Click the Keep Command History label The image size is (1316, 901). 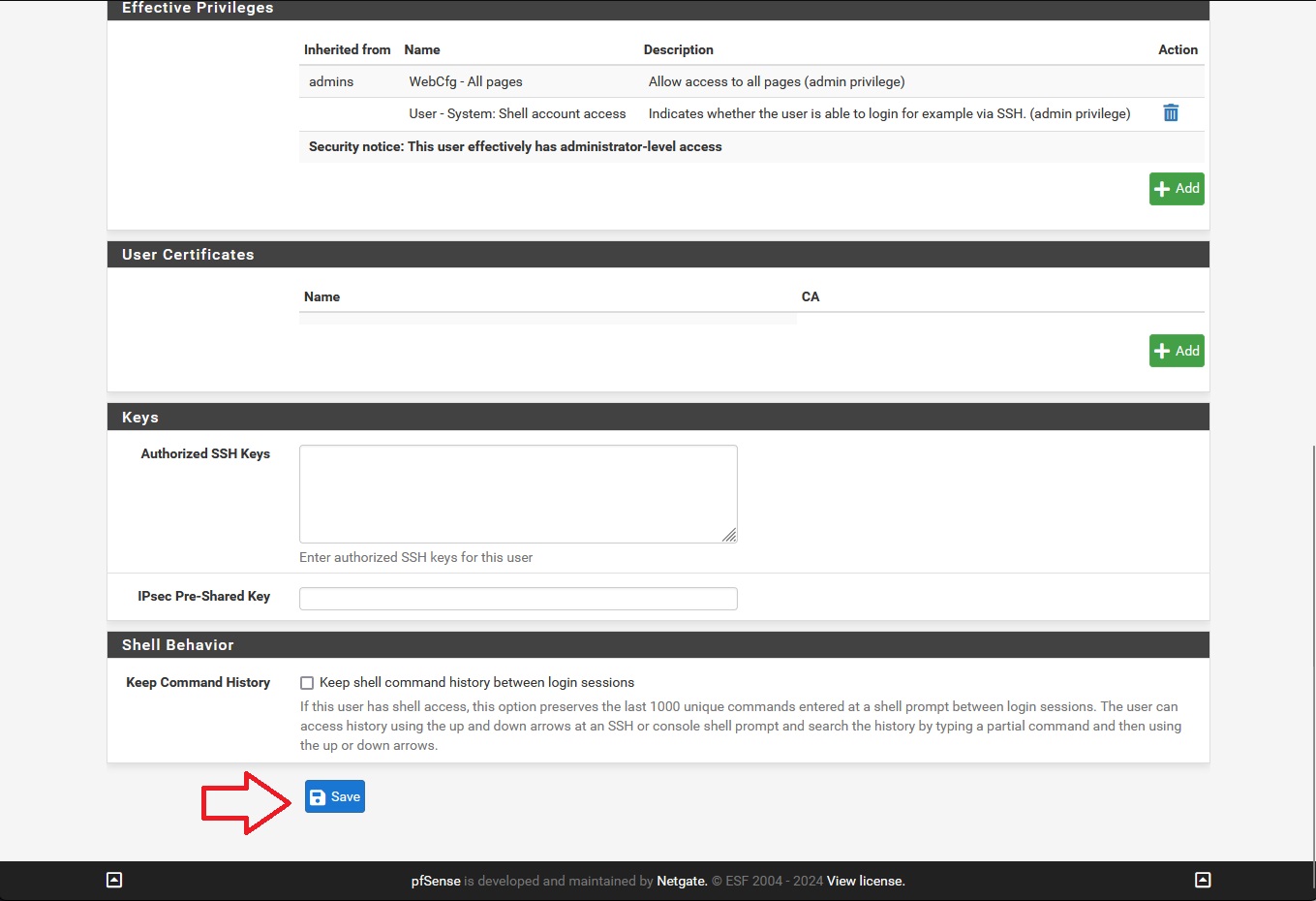coord(199,682)
